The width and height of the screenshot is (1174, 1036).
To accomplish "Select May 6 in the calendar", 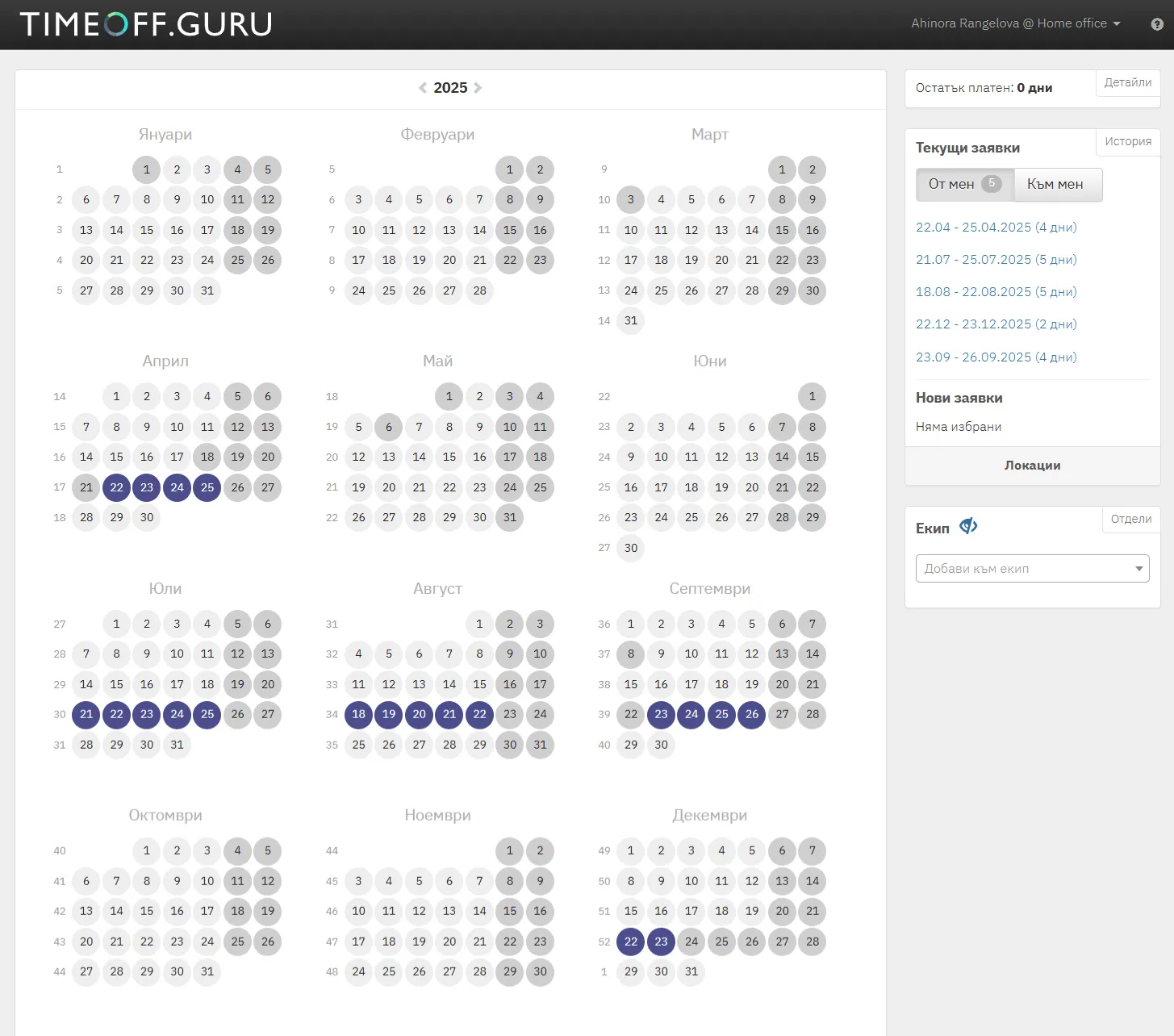I will click(389, 427).
